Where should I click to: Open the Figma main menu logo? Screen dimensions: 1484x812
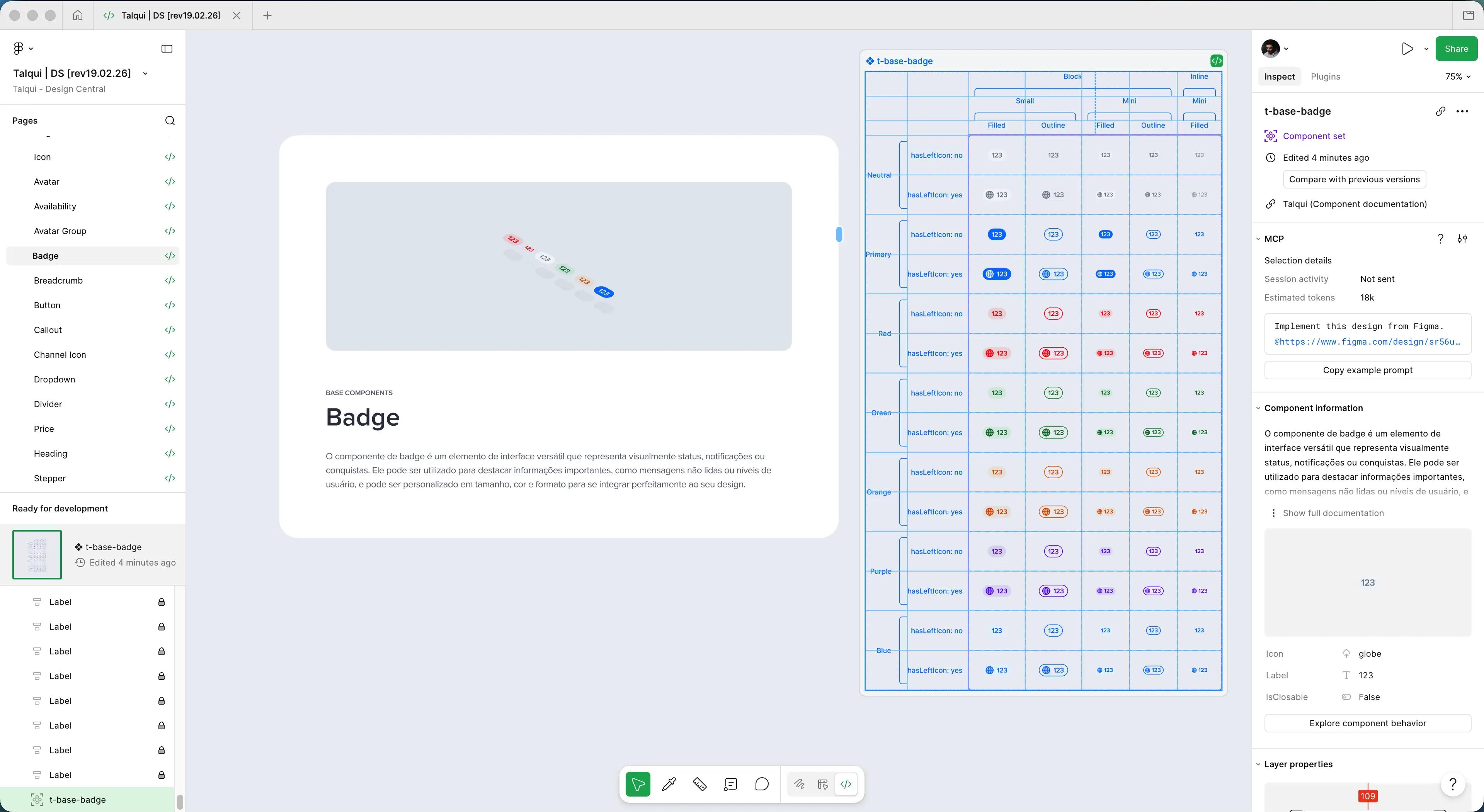pos(19,48)
